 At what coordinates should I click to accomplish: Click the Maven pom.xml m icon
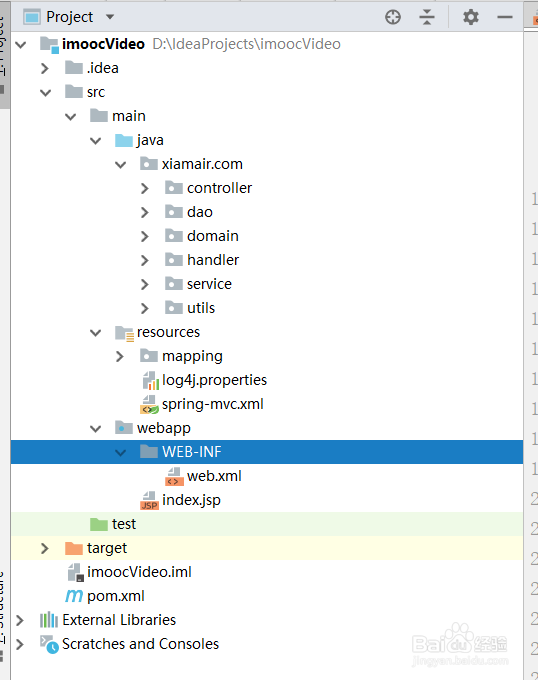coord(74,596)
